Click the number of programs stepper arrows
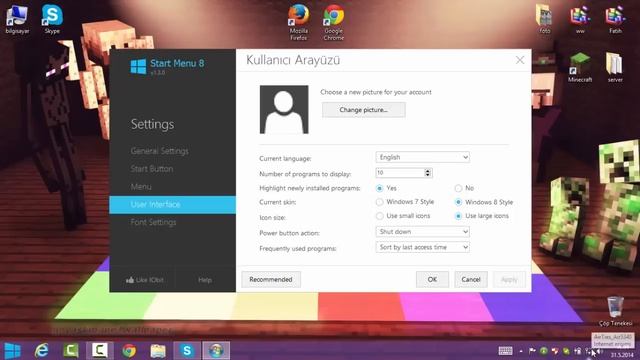The image size is (640, 360). point(427,173)
